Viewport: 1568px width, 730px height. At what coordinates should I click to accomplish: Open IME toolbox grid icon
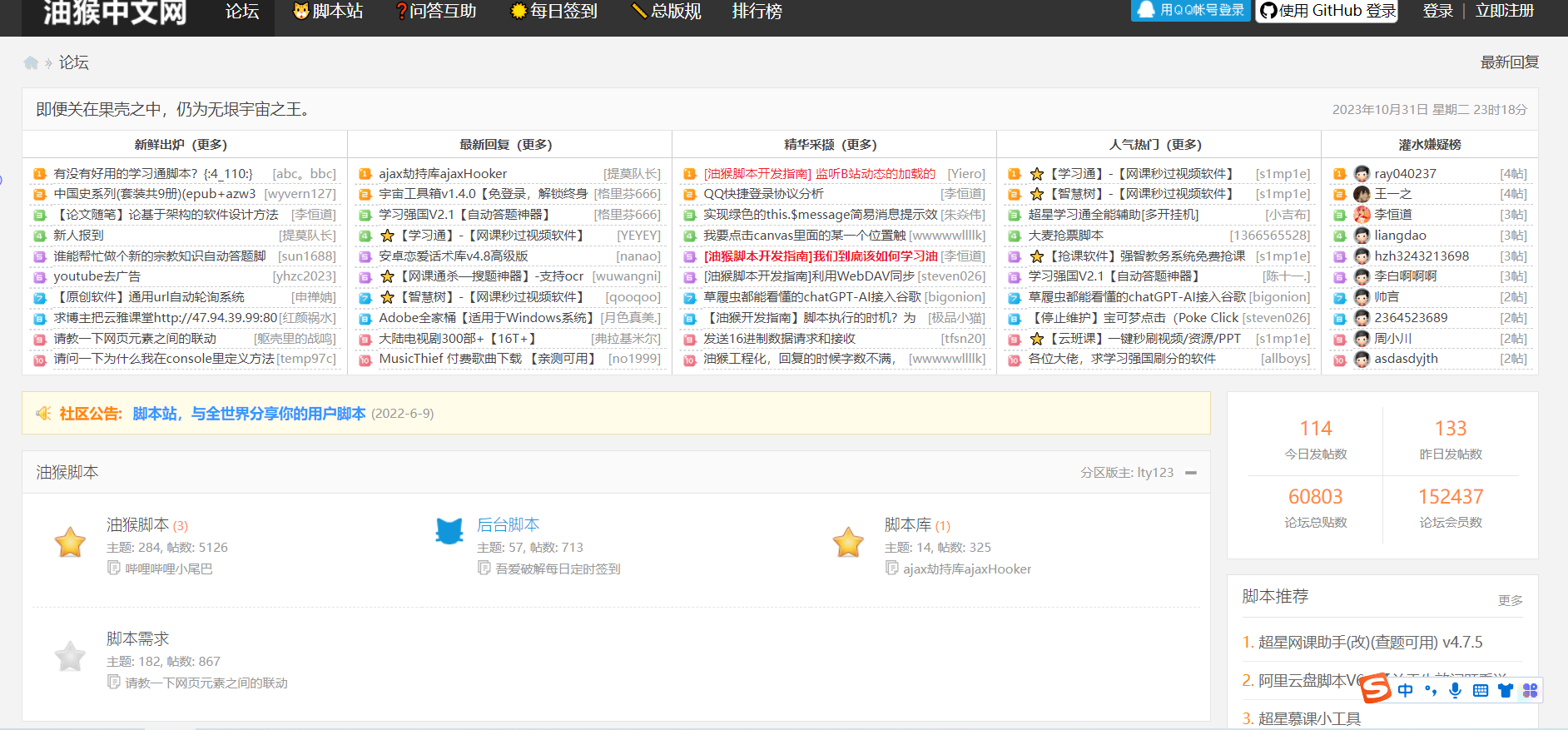coord(1530,691)
